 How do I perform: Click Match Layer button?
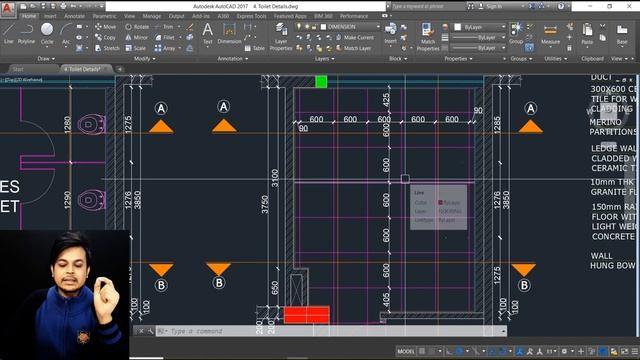point(353,48)
